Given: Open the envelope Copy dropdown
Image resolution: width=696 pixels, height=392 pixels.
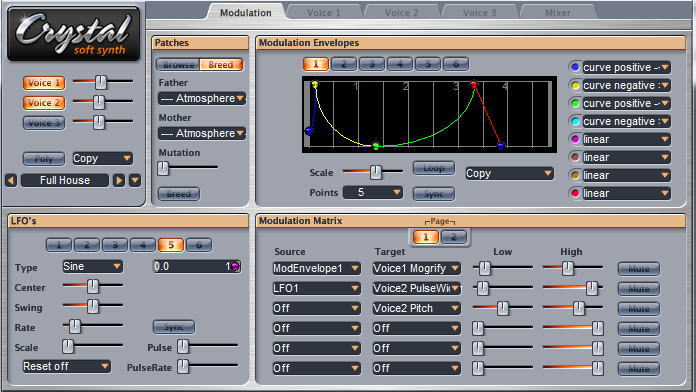Looking at the screenshot, I should coord(509,174).
